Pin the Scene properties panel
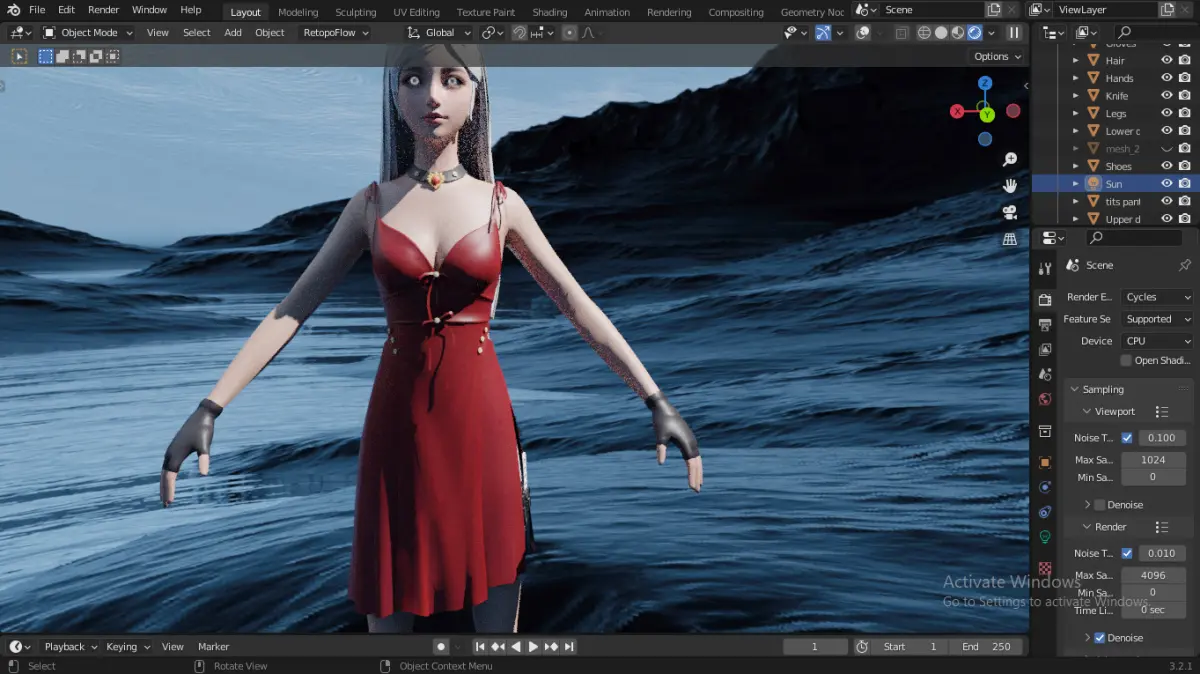 point(1185,265)
